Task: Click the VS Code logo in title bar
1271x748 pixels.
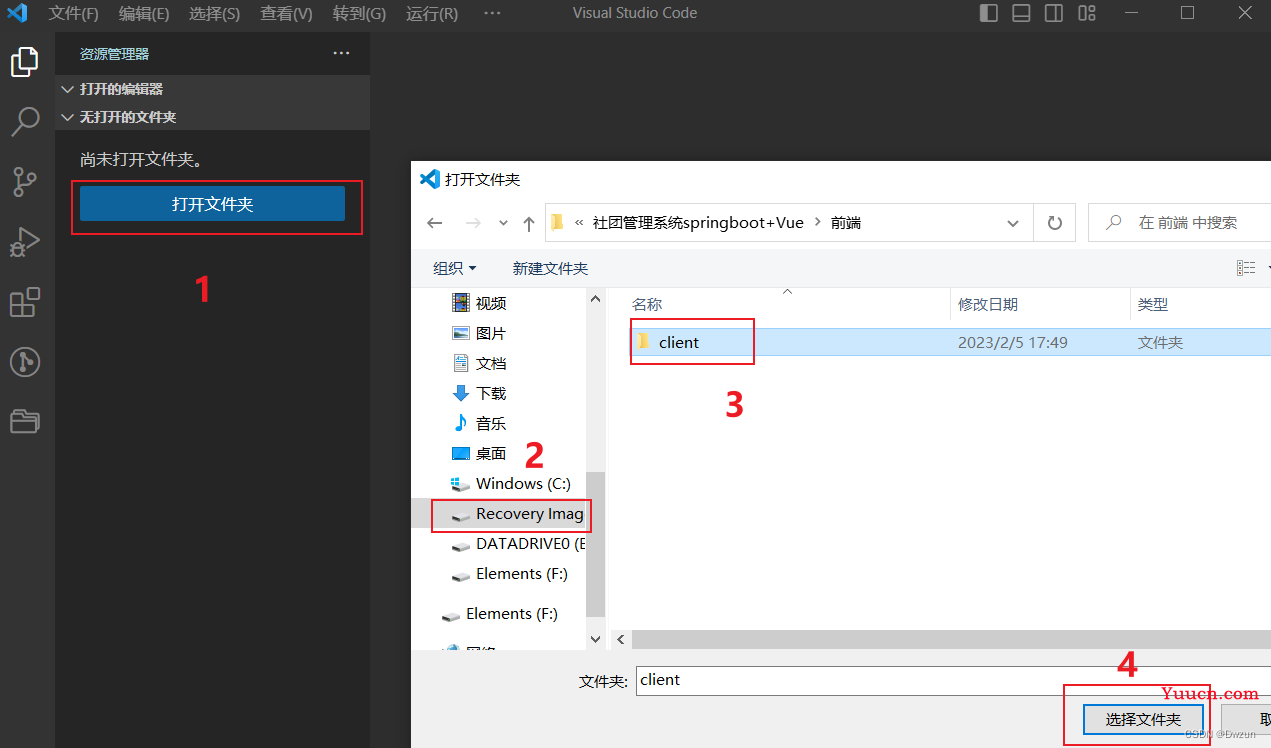Action: point(17,13)
